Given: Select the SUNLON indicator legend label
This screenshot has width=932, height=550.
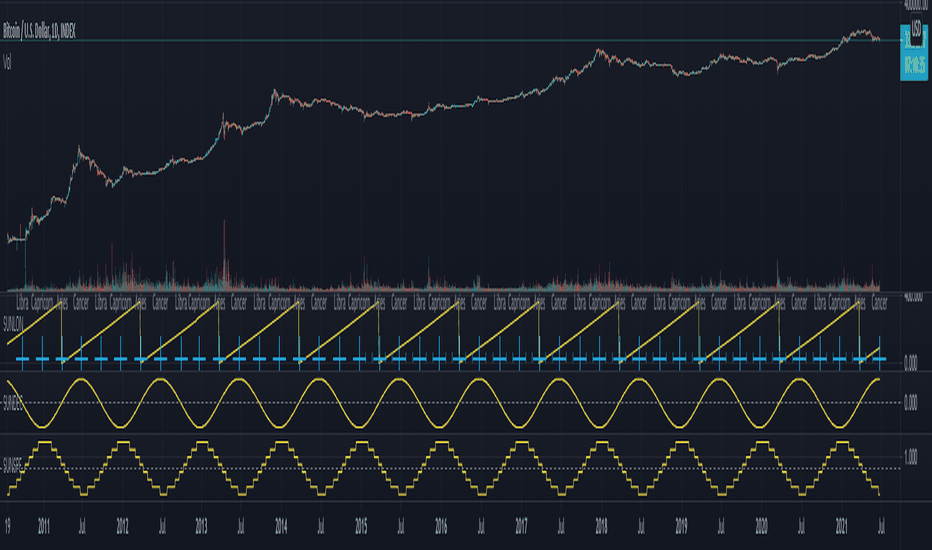Looking at the screenshot, I should tap(14, 323).
